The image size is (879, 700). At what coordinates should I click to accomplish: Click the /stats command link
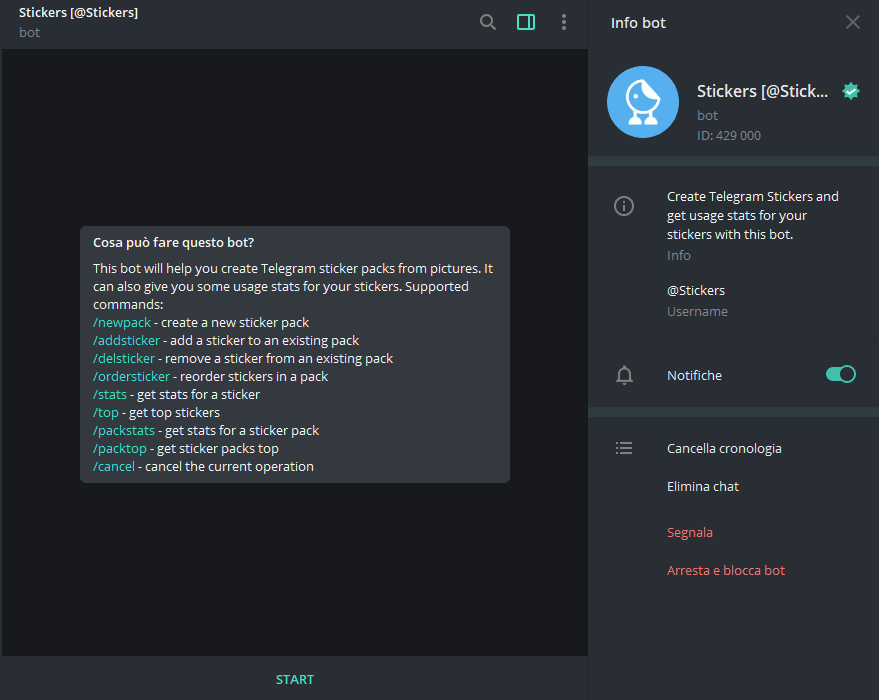point(110,395)
